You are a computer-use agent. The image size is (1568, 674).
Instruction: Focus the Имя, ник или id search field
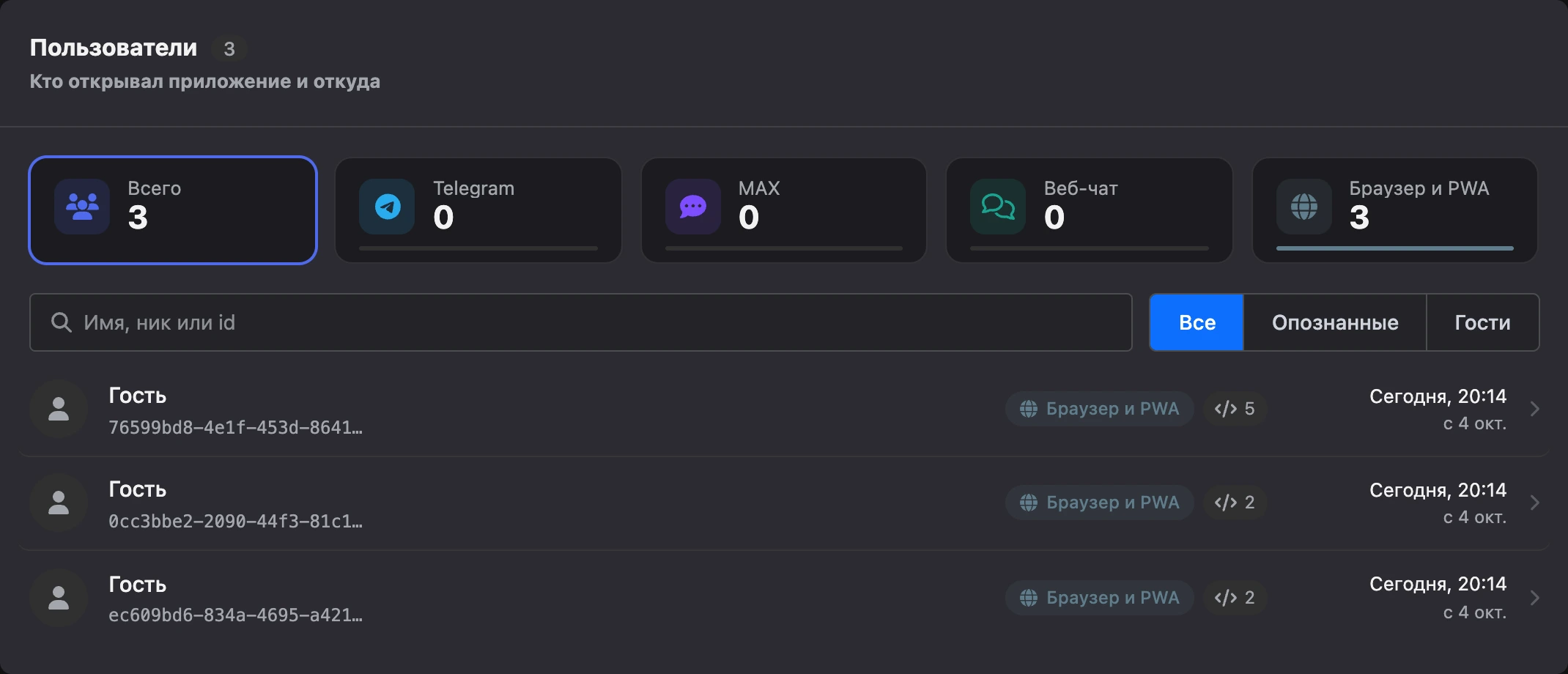tap(581, 322)
